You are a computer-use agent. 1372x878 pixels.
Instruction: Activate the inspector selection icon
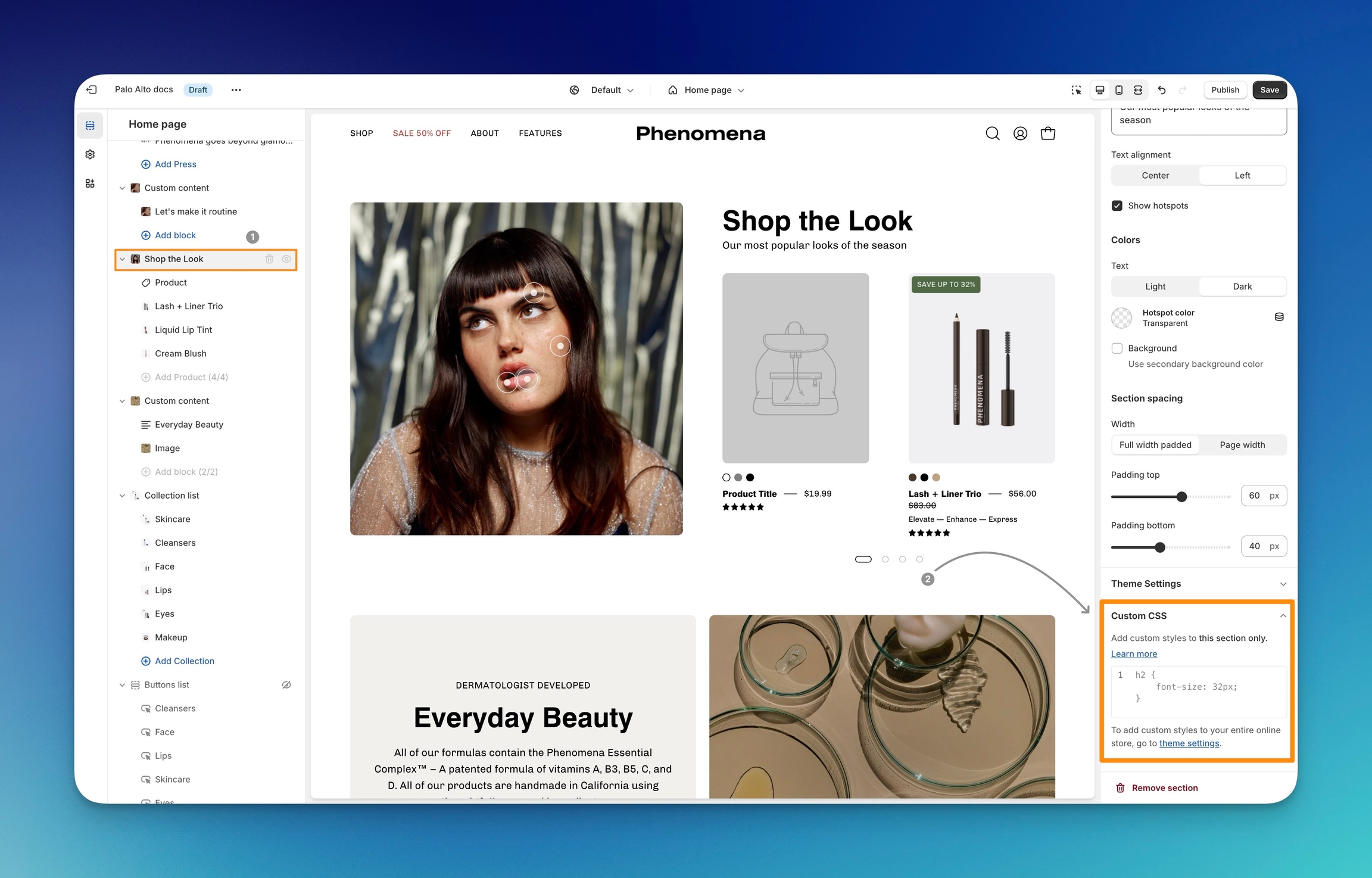coord(1076,90)
